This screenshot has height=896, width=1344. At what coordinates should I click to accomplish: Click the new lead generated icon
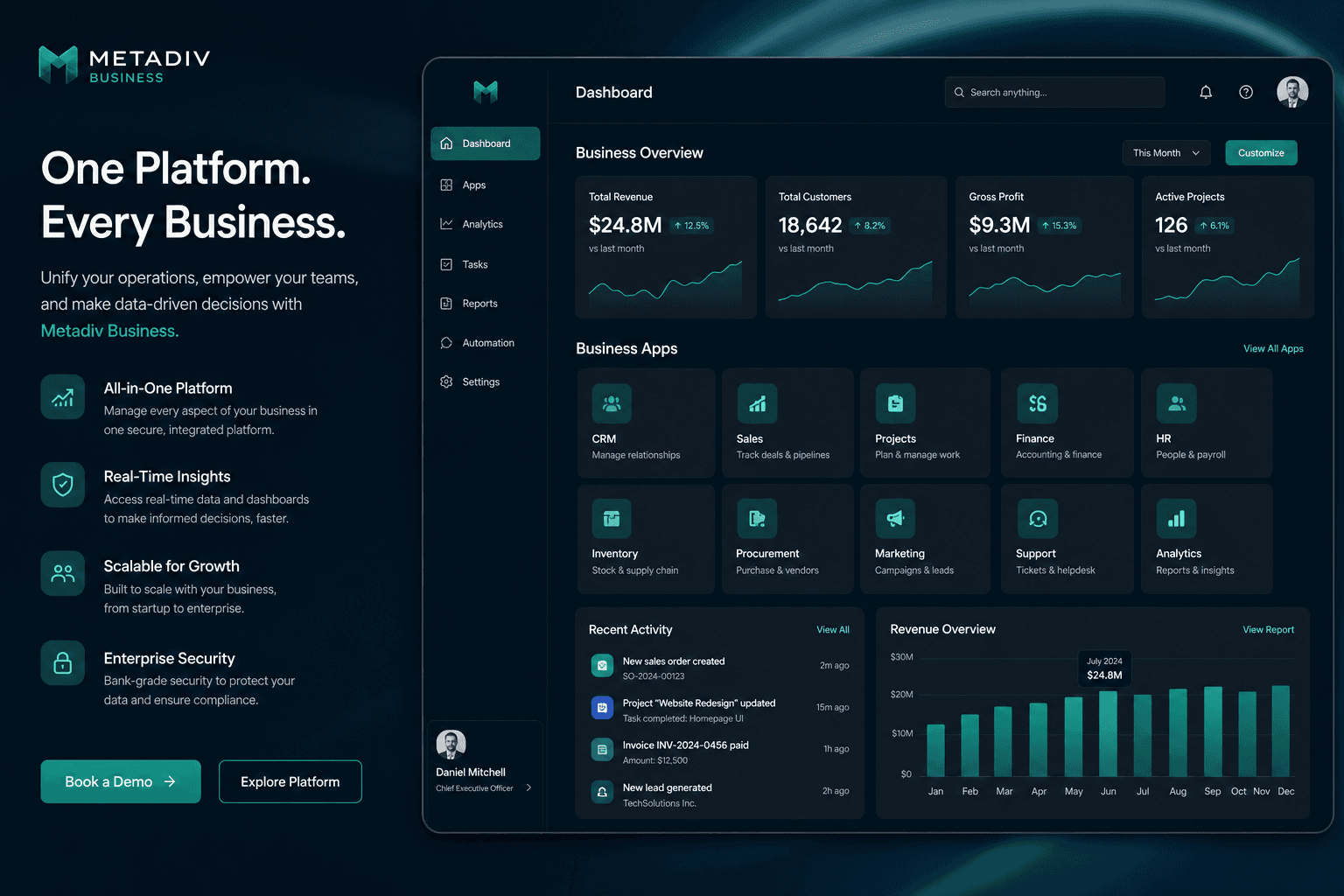602,792
